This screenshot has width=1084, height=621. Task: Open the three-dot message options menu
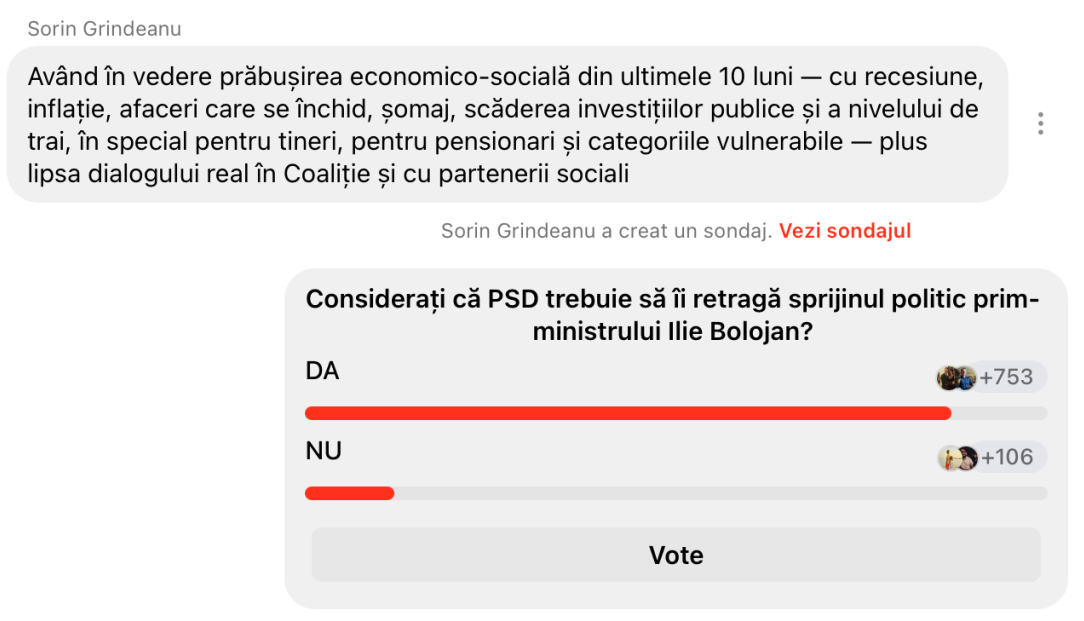(1041, 124)
